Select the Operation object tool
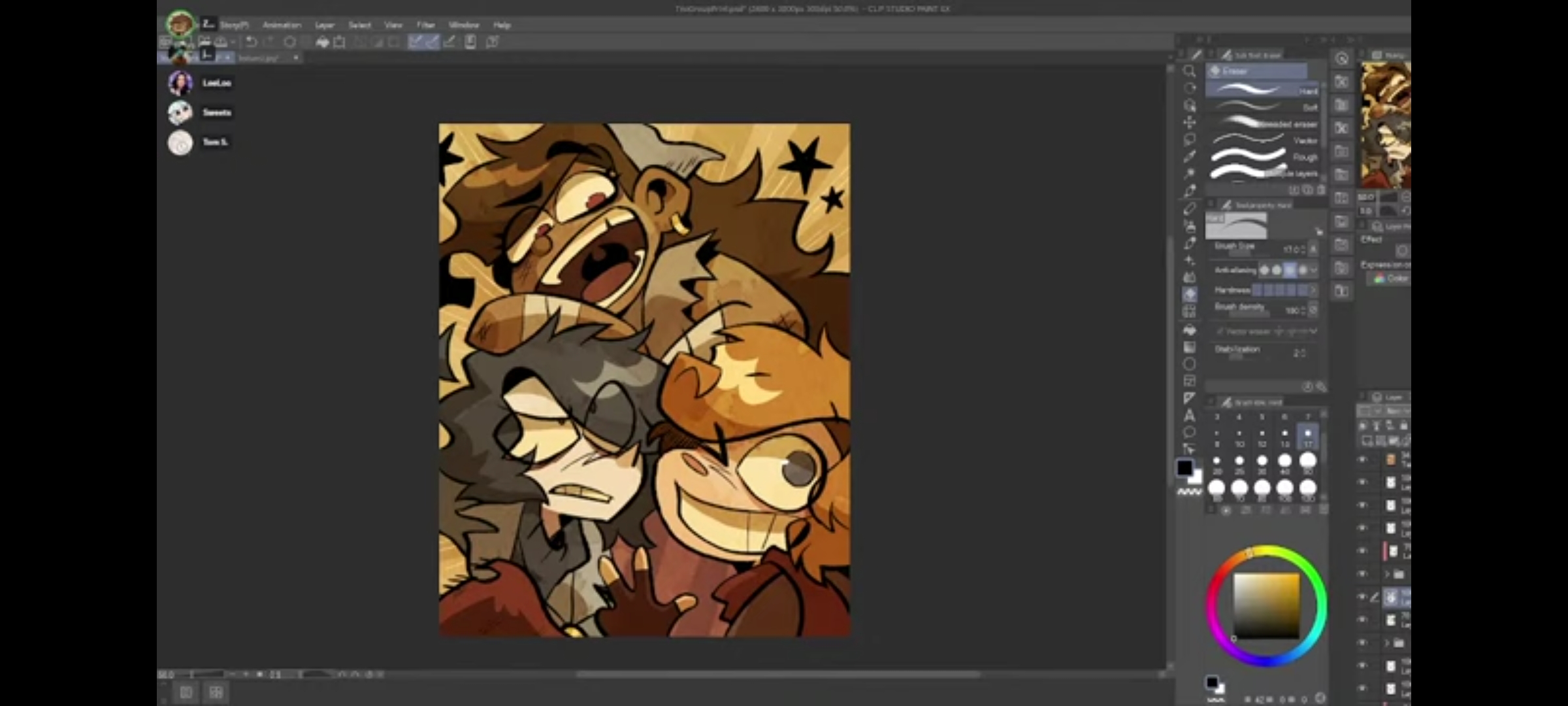This screenshot has width=1568, height=706. [x=1189, y=105]
